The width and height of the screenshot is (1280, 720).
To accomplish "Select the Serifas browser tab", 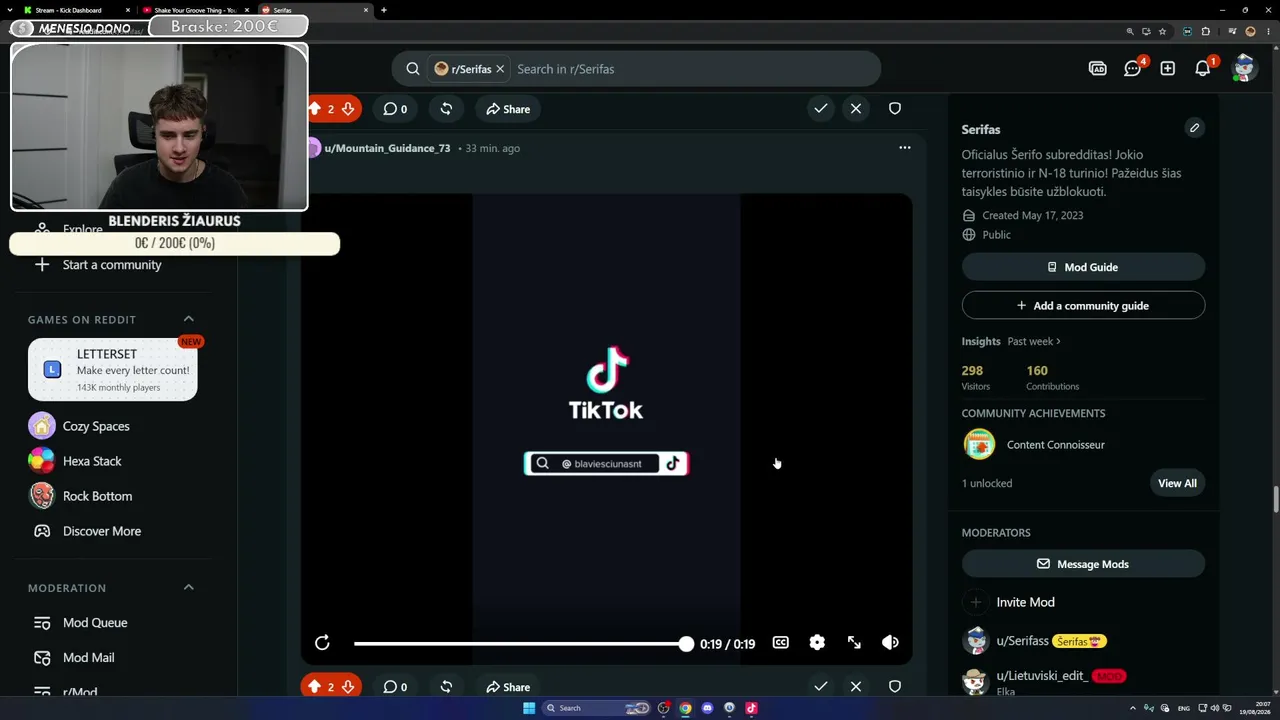I will click(314, 10).
